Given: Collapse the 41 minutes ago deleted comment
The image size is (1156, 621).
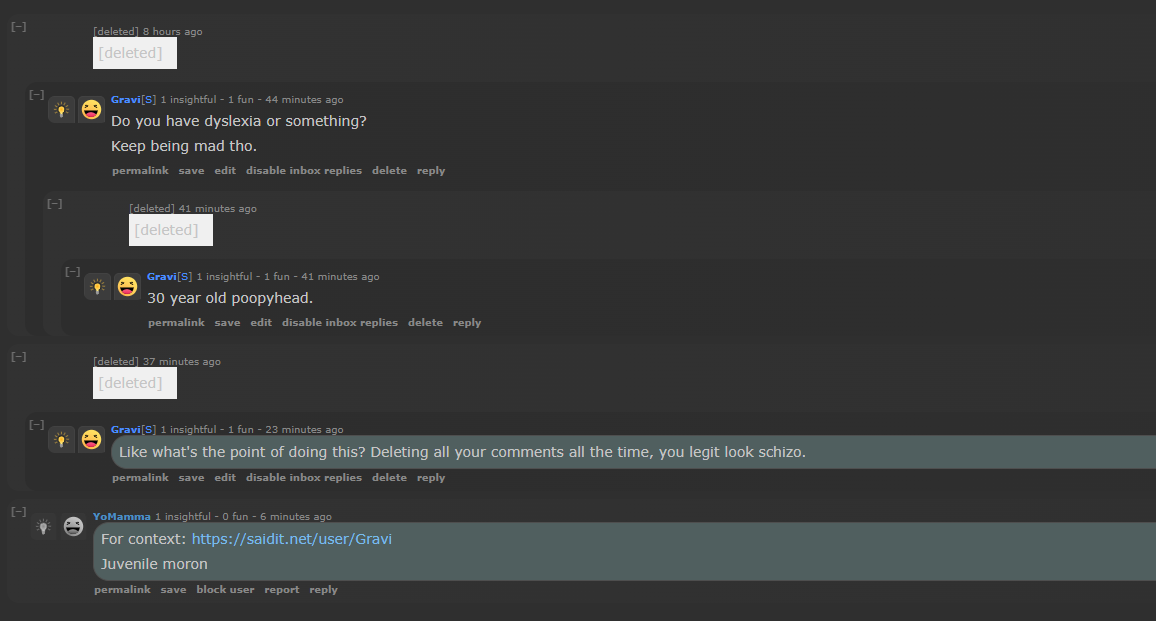Looking at the screenshot, I should coord(55,204).
